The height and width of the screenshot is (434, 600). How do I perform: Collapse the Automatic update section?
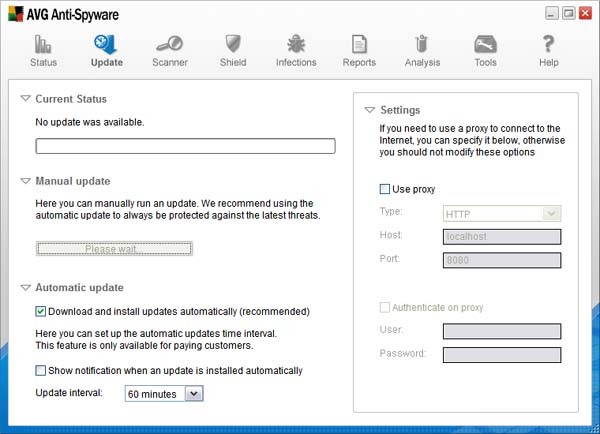click(25, 287)
